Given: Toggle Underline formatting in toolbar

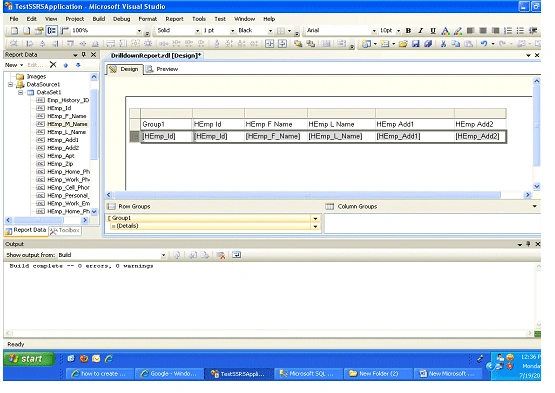Looking at the screenshot, I should pos(433,31).
